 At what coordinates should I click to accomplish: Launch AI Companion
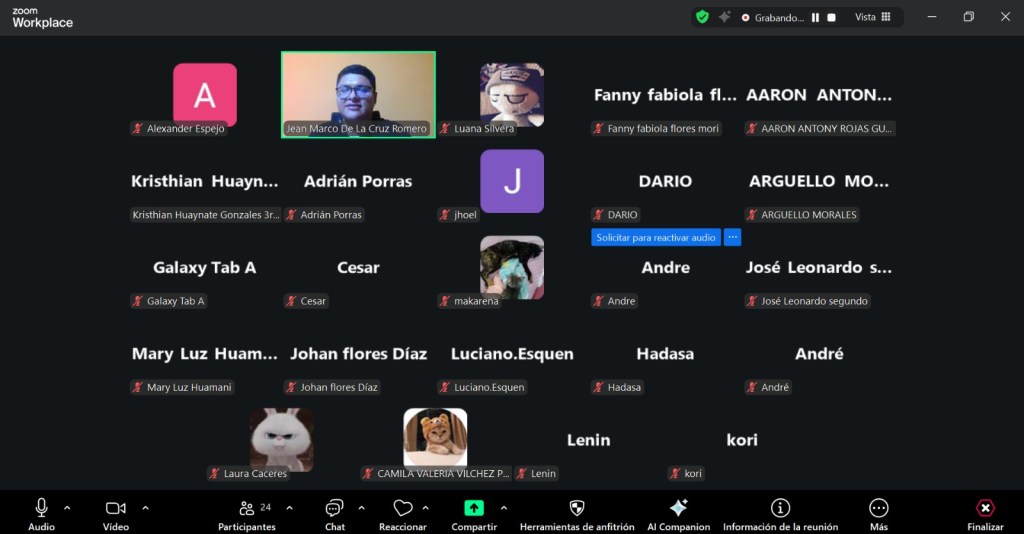click(678, 514)
